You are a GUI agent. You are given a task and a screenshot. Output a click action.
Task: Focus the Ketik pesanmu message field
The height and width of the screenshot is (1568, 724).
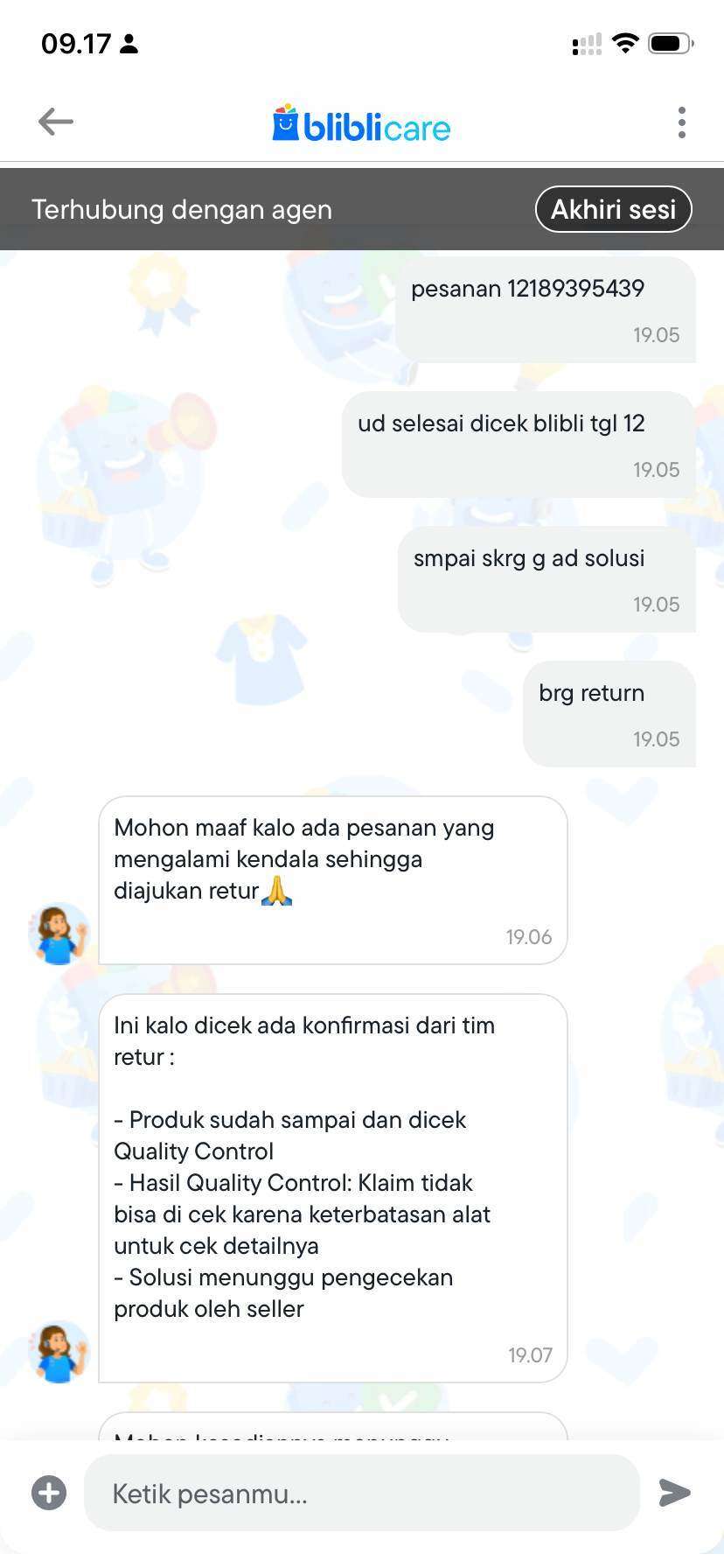pos(362,1493)
